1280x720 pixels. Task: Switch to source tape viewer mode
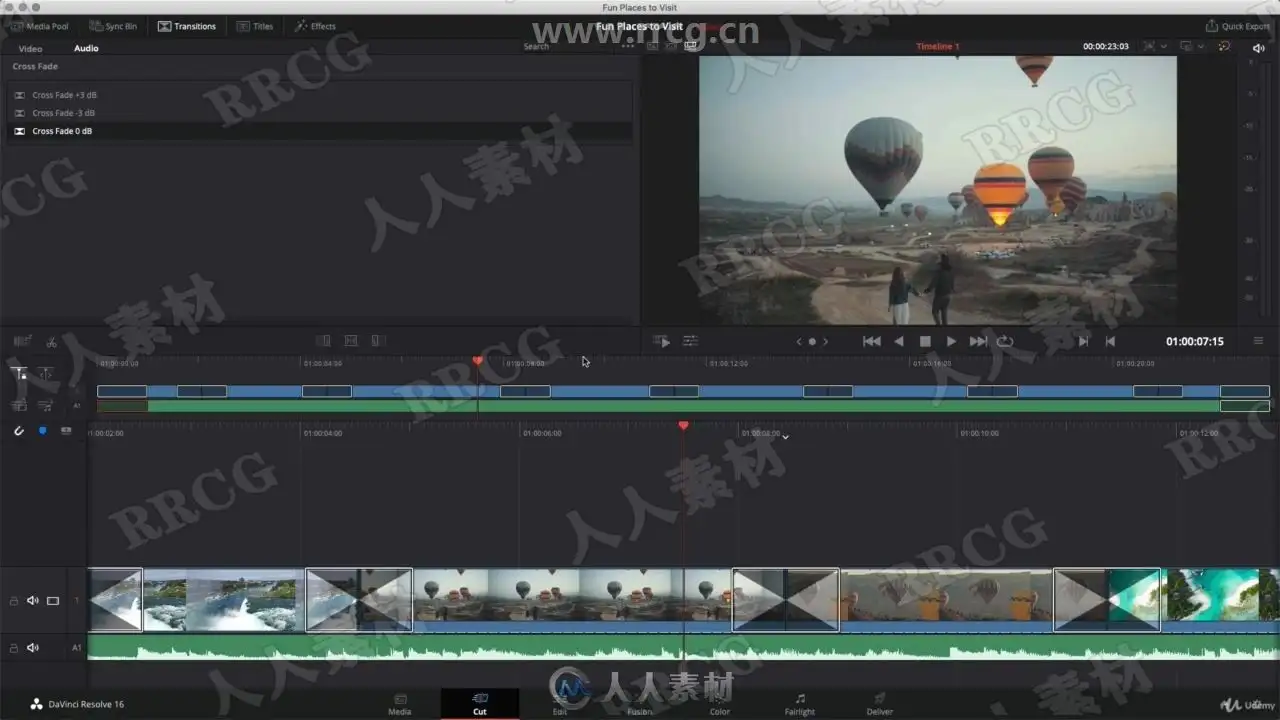pyautogui.click(x=671, y=46)
